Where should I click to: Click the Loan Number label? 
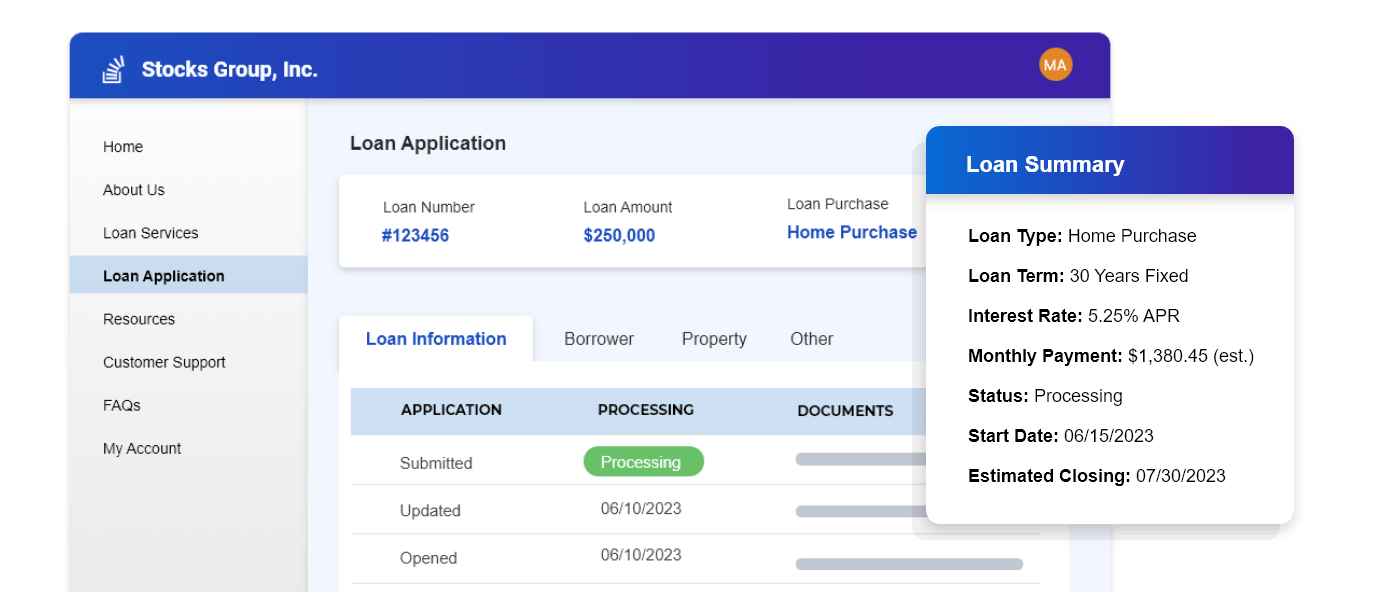pyautogui.click(x=429, y=207)
